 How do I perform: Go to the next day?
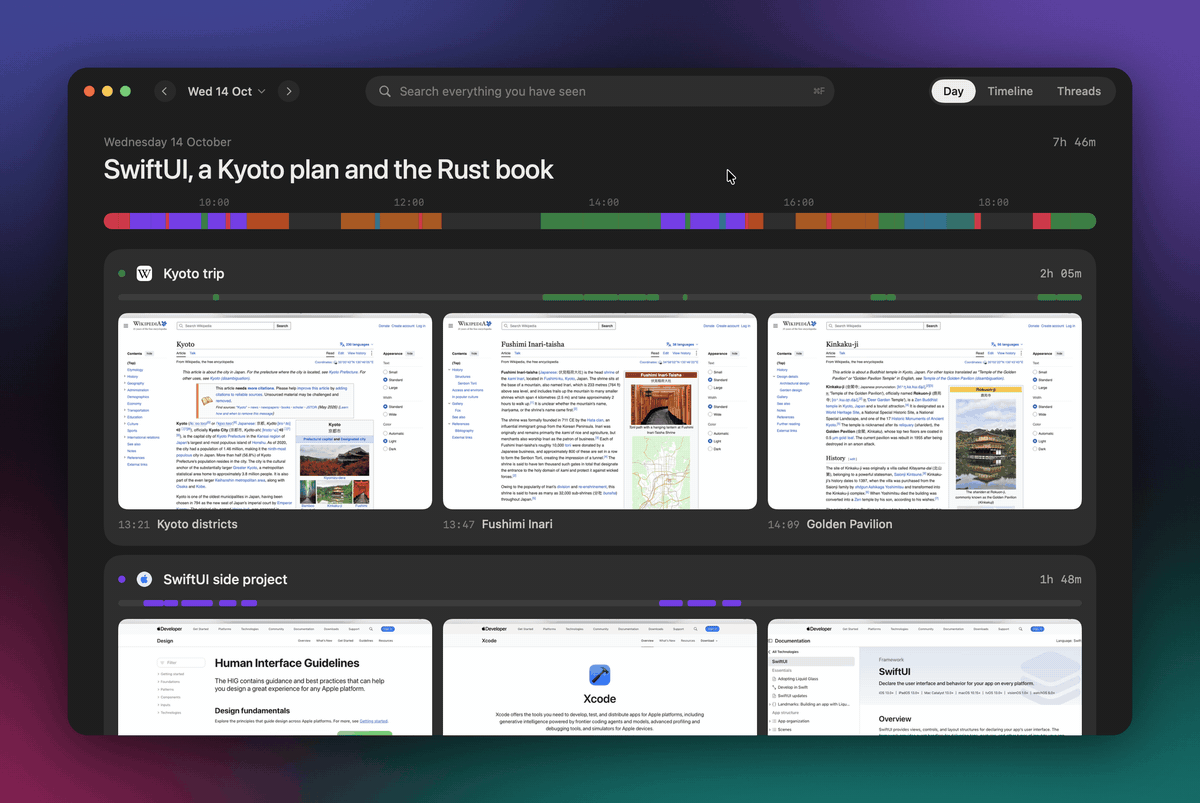tap(288, 91)
